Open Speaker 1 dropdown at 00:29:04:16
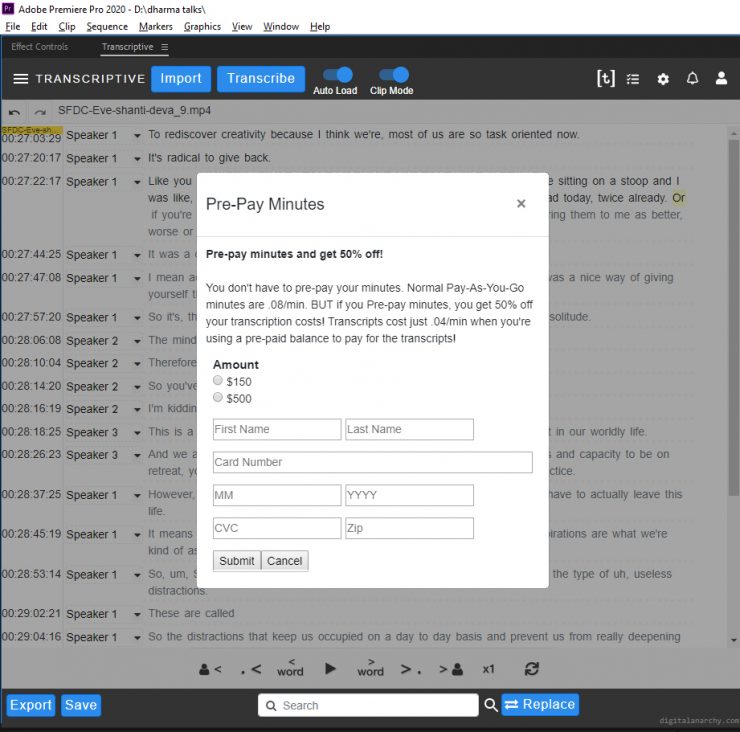The height and width of the screenshot is (732, 740). click(x=137, y=637)
